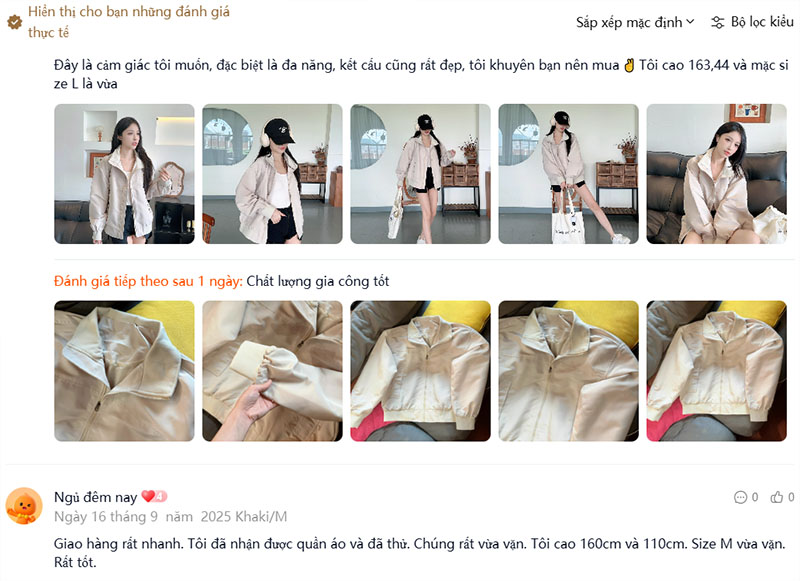Click the Hiển thị cho bạn những đánh giá thực tế text
The height and width of the screenshot is (581, 800).
pos(129,22)
